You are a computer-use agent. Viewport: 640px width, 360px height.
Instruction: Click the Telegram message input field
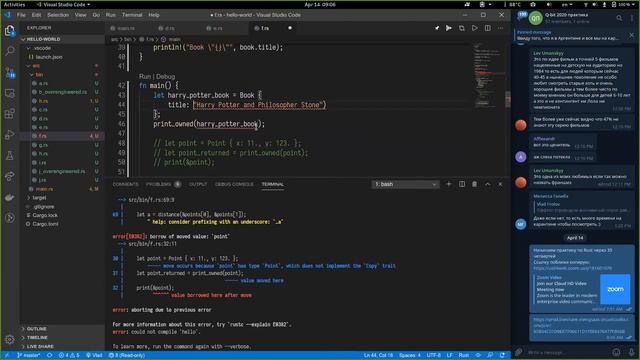(567, 351)
